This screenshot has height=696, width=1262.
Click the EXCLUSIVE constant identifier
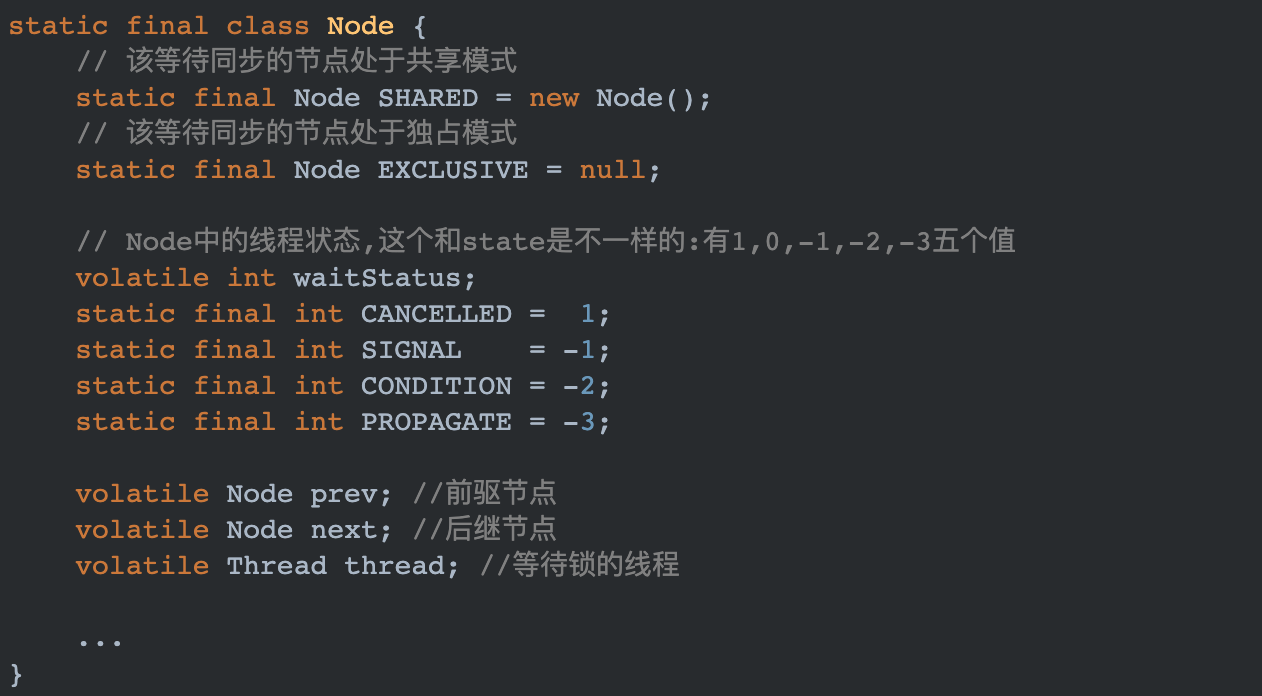(453, 170)
